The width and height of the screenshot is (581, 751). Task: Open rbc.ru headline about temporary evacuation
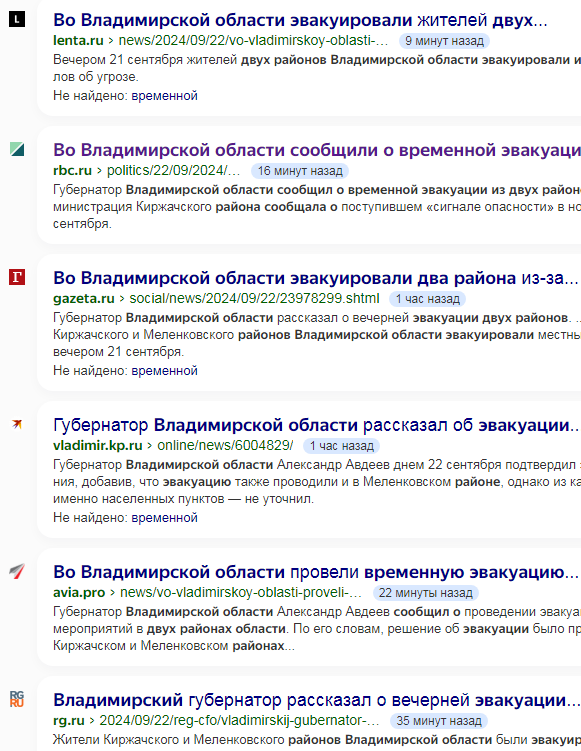pos(317,150)
